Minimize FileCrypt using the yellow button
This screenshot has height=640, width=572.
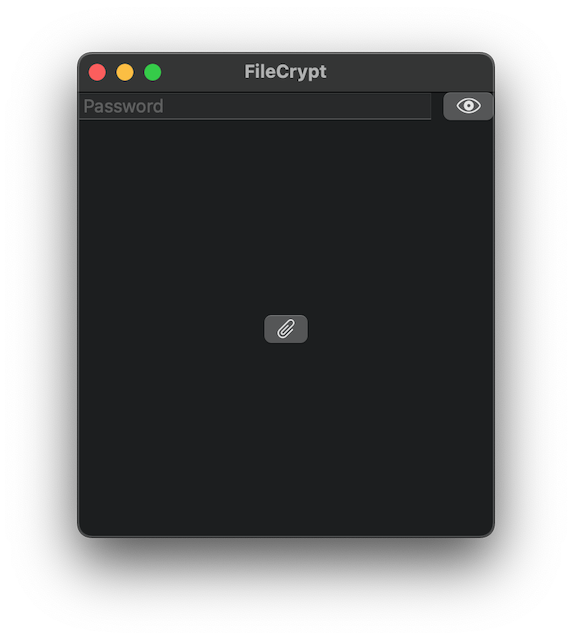(125, 72)
